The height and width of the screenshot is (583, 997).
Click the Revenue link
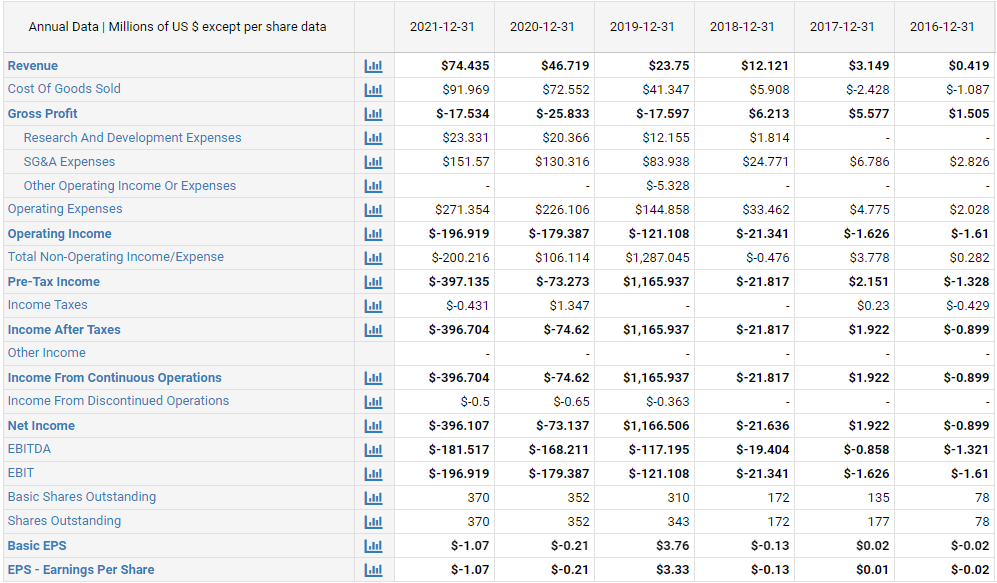[x=32, y=65]
